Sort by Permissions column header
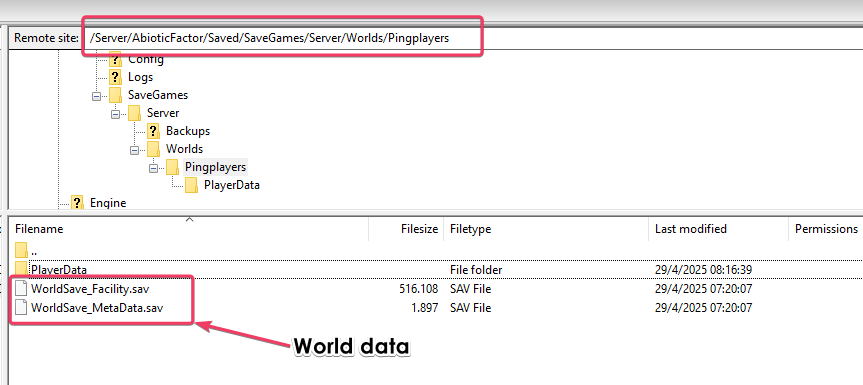Image resolution: width=863 pixels, height=385 pixels. point(826,229)
